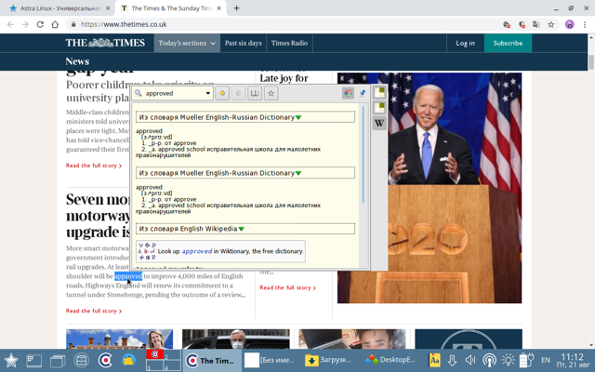Click the stacked windows taskbar icon
This screenshot has height=372, width=595.
(57, 360)
